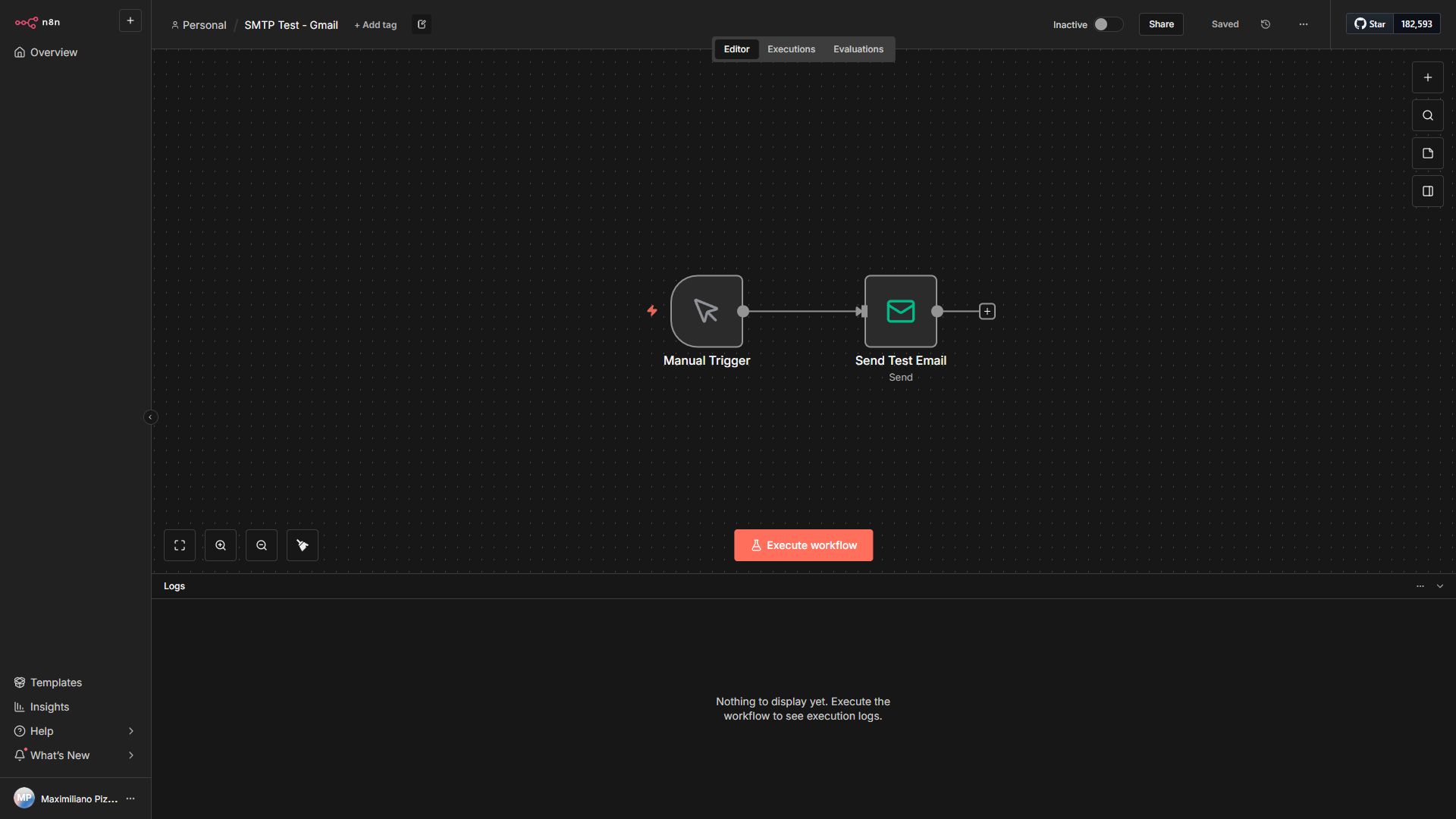Open the Evaluations tab

[x=858, y=49]
